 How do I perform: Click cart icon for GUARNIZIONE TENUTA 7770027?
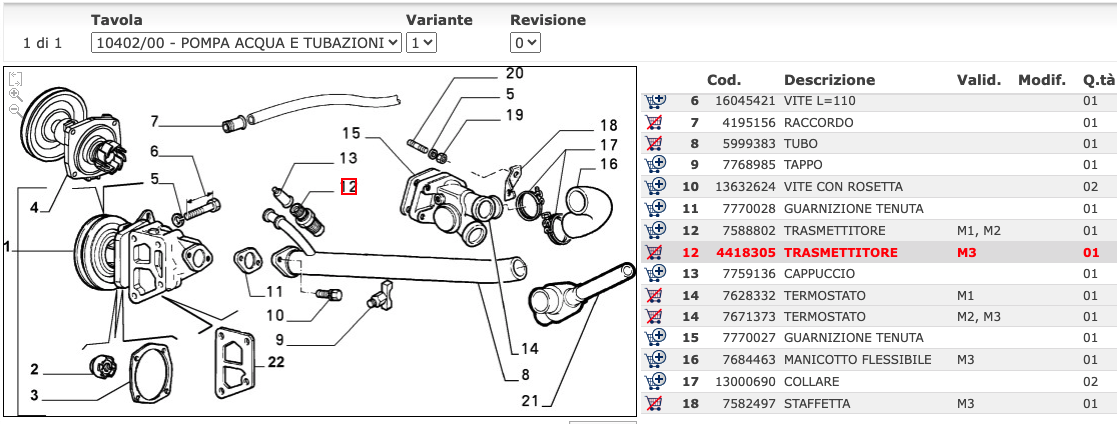click(x=655, y=338)
